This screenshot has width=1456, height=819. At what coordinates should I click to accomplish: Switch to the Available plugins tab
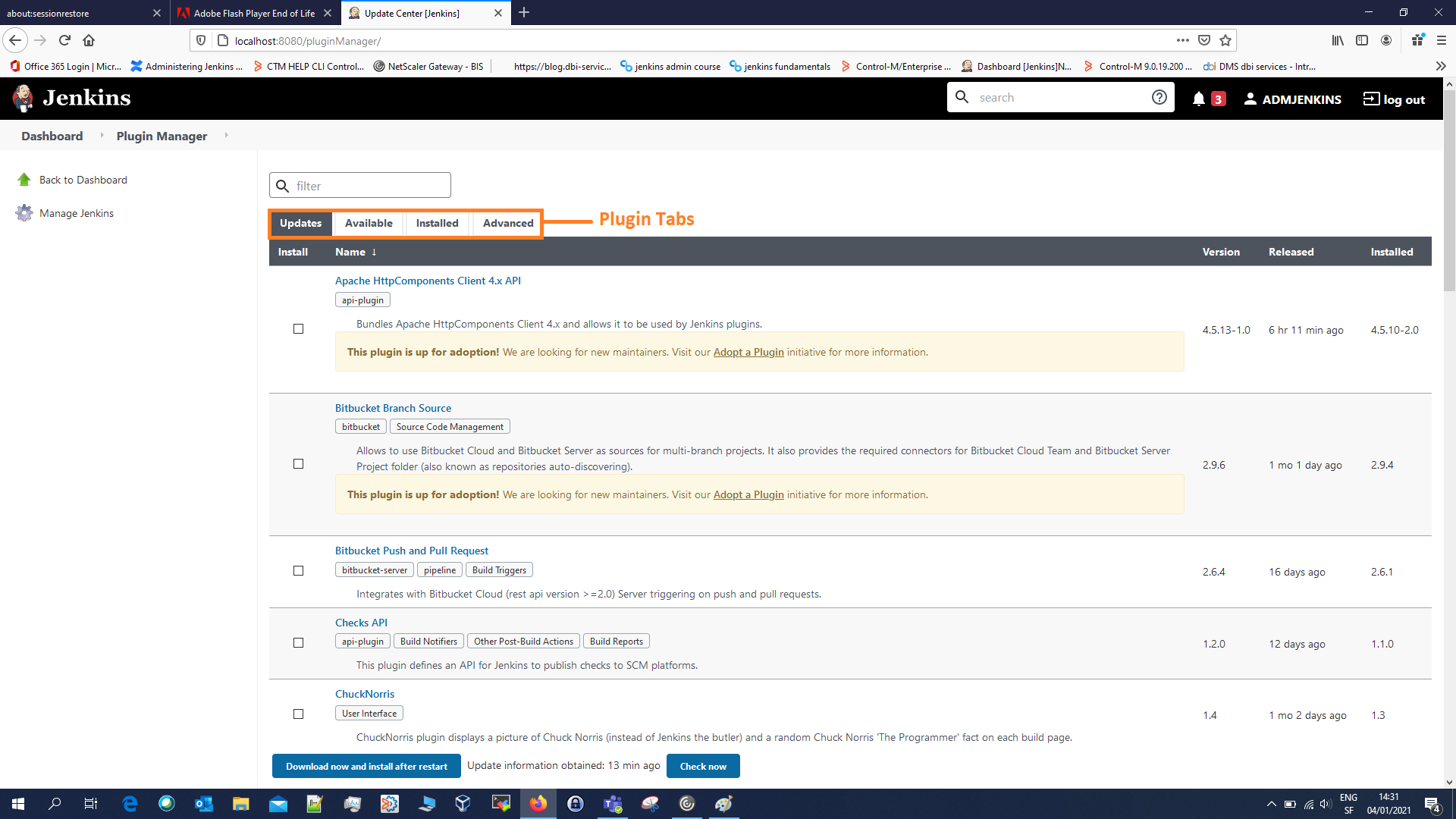tap(369, 223)
